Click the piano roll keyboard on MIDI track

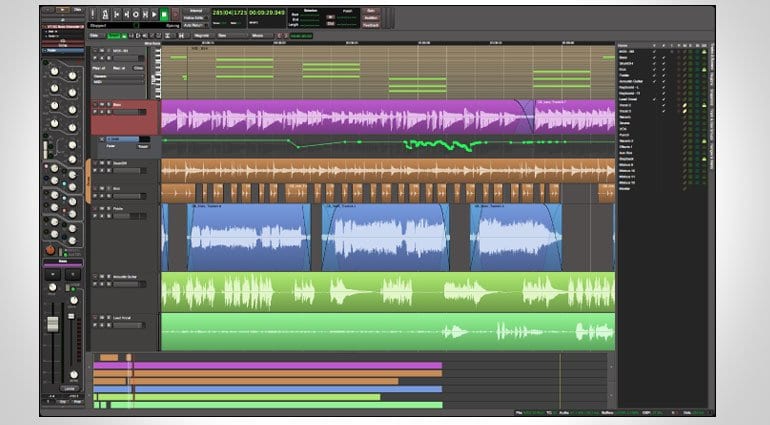[156, 73]
